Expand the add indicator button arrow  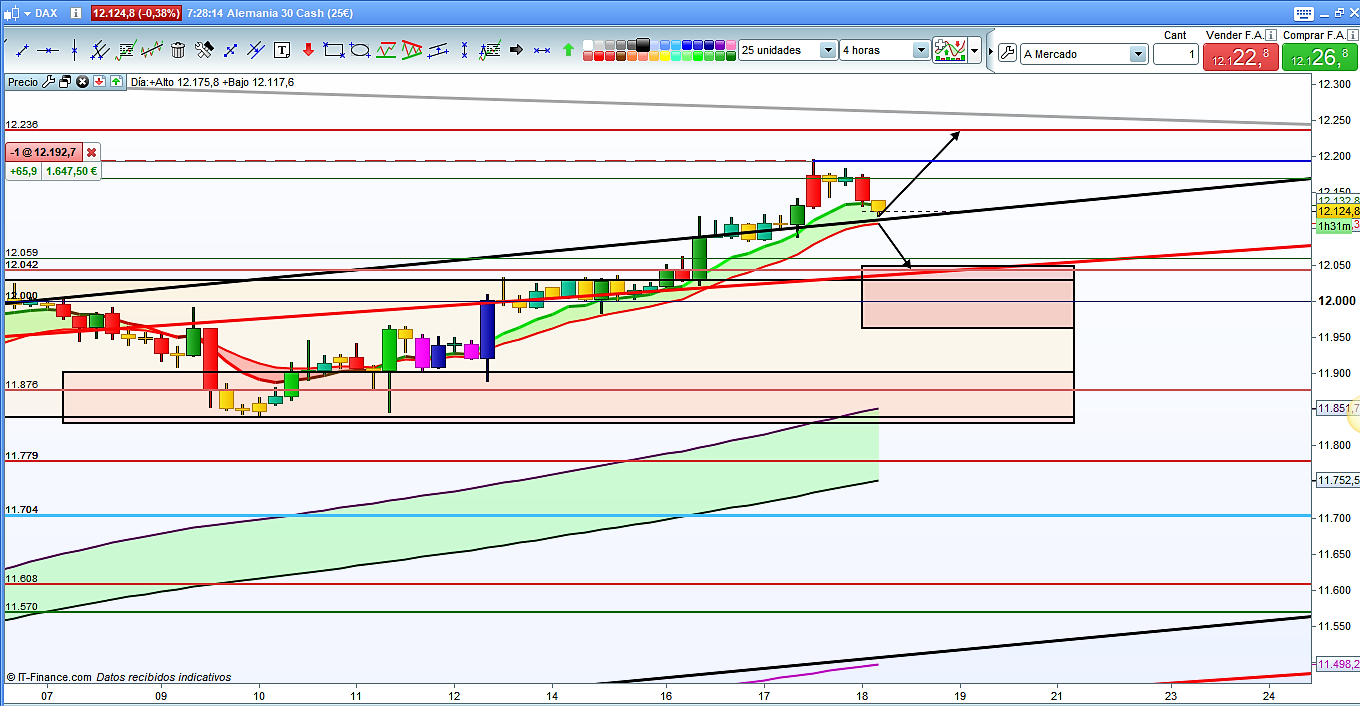(974, 50)
